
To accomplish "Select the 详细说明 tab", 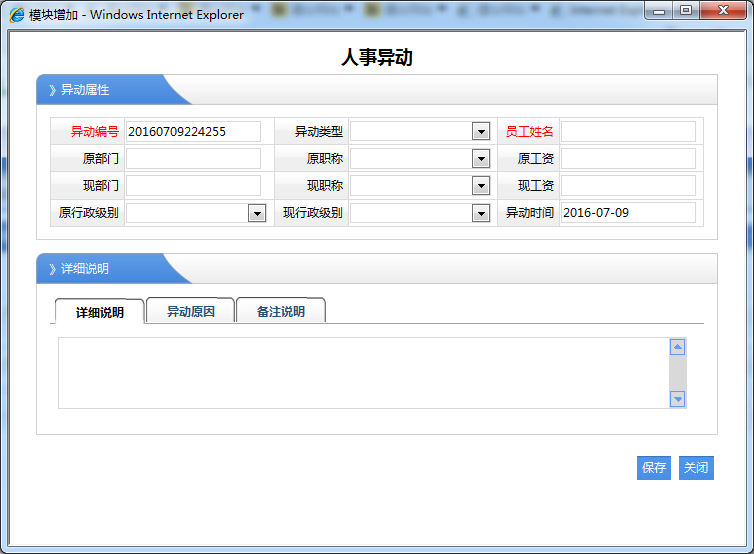I will (100, 312).
